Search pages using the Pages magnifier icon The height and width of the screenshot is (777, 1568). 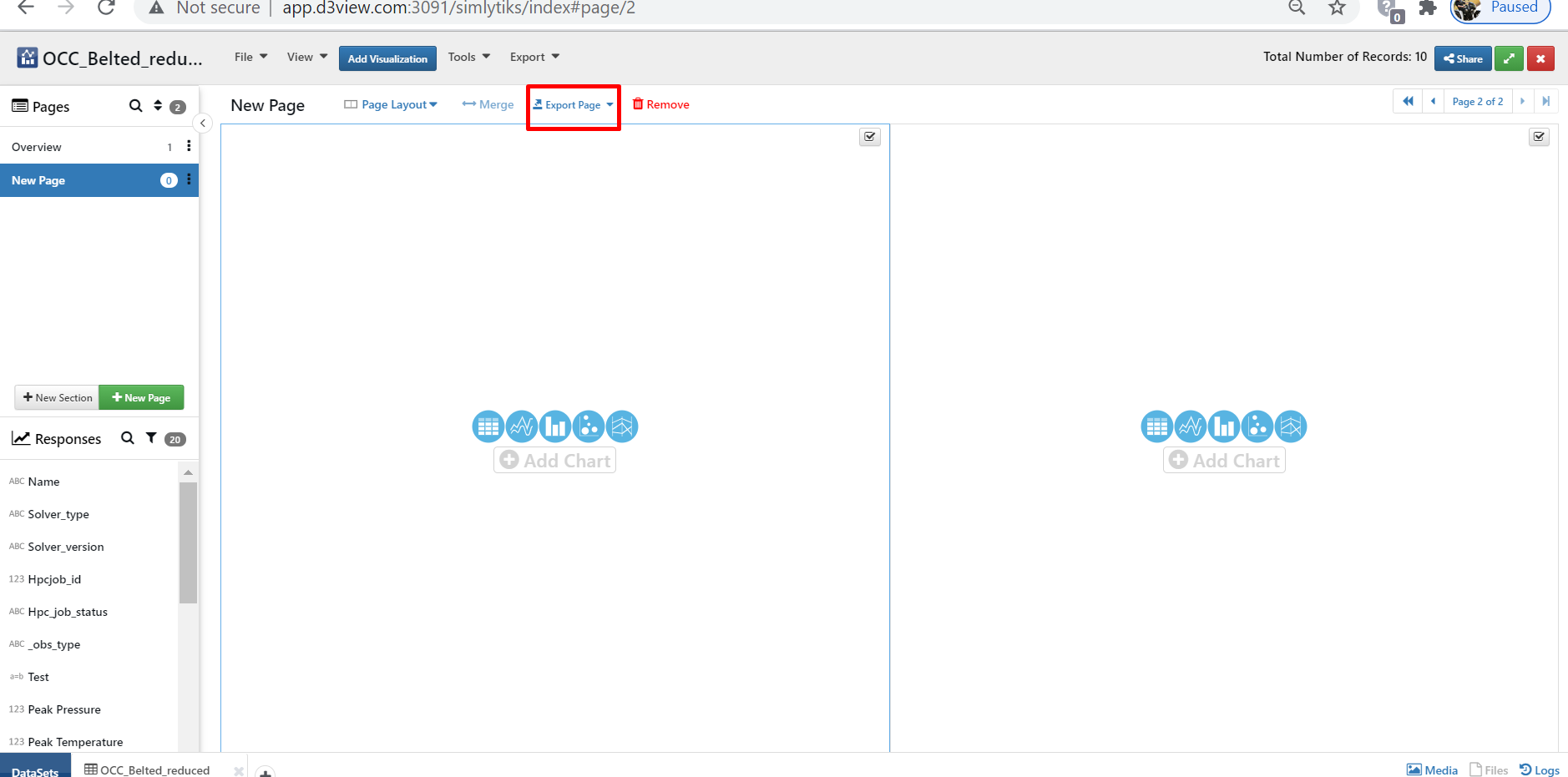click(x=135, y=106)
